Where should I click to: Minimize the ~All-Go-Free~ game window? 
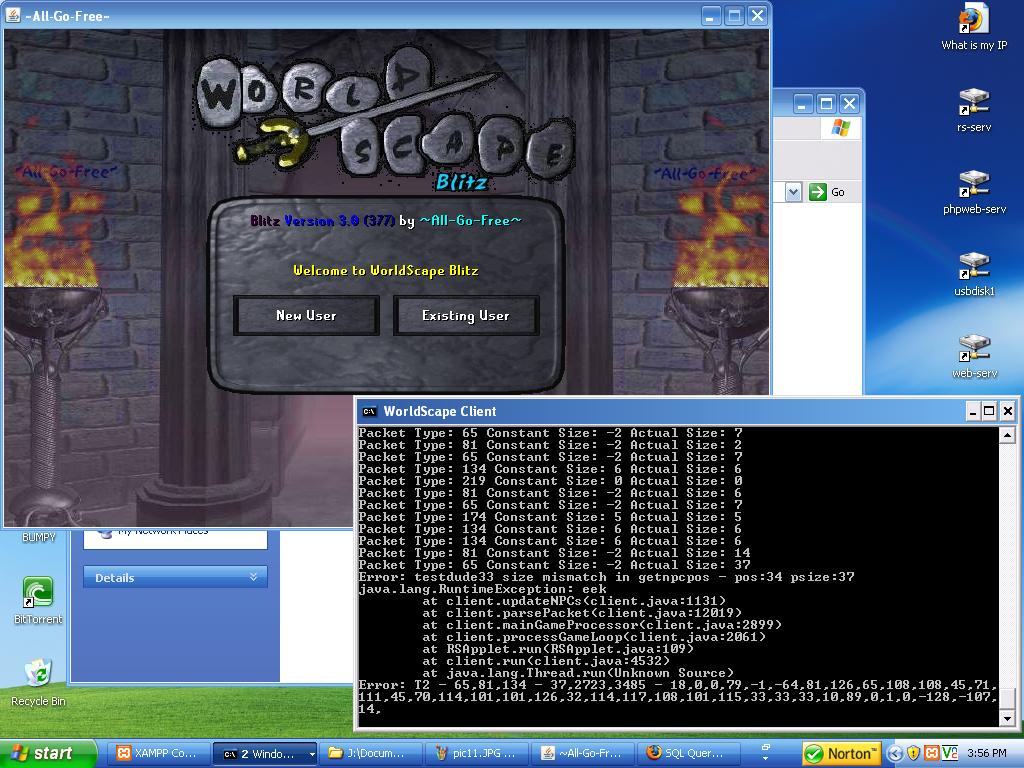pyautogui.click(x=712, y=16)
